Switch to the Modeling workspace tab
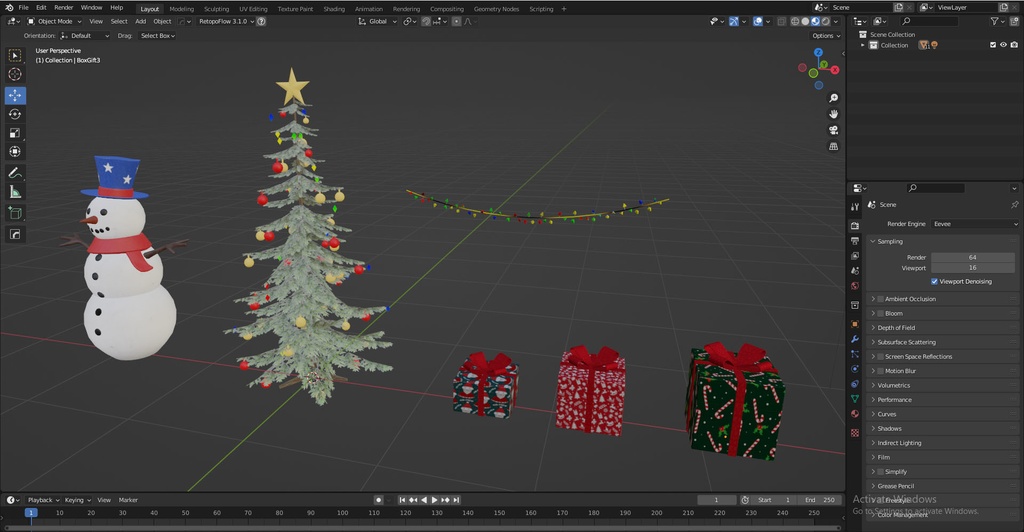The image size is (1024, 532). 182,9
